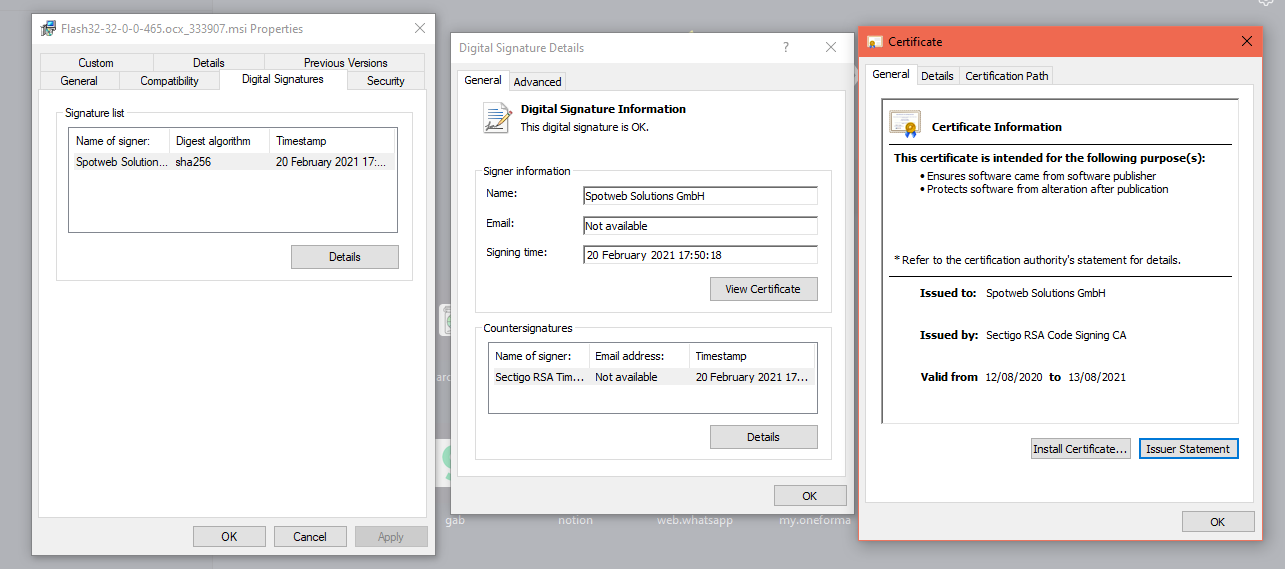This screenshot has height=569, width=1285.
Task: Select the Digital Signatures tab
Action: click(x=283, y=79)
